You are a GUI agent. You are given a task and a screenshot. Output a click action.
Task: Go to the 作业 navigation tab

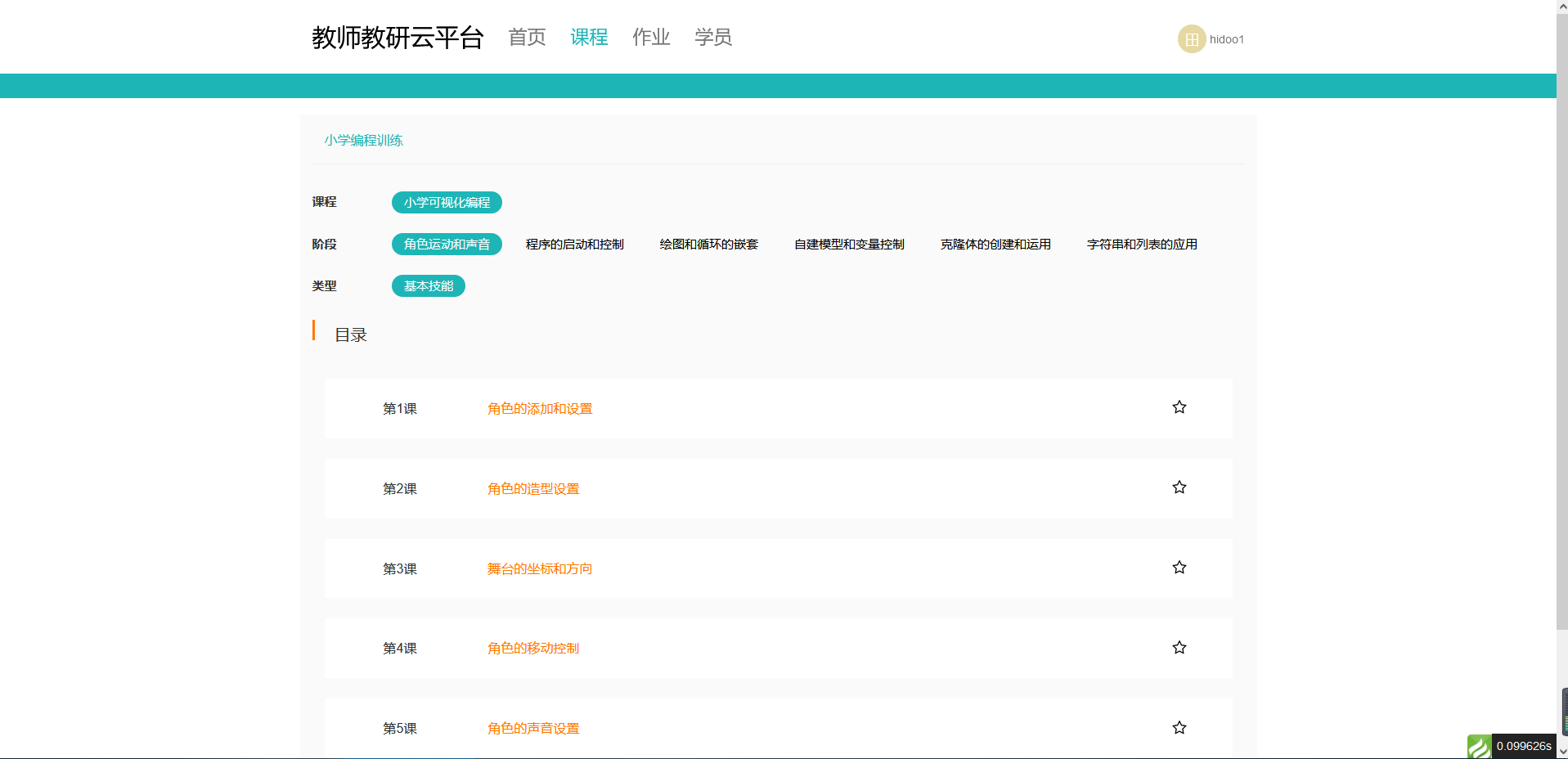651,38
